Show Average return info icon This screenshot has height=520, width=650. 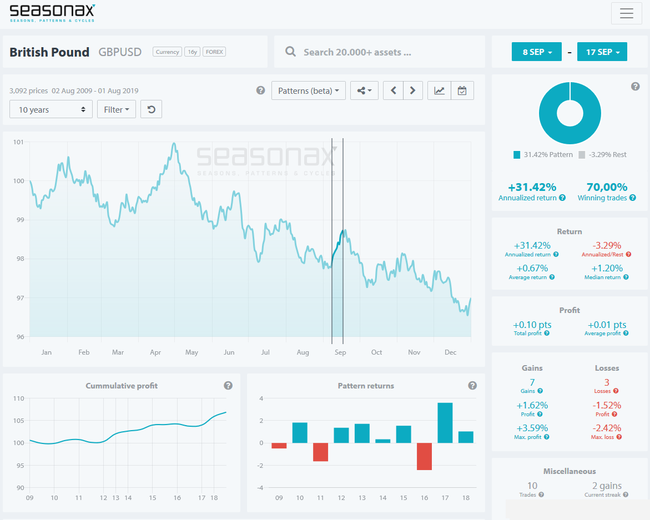[552, 277]
